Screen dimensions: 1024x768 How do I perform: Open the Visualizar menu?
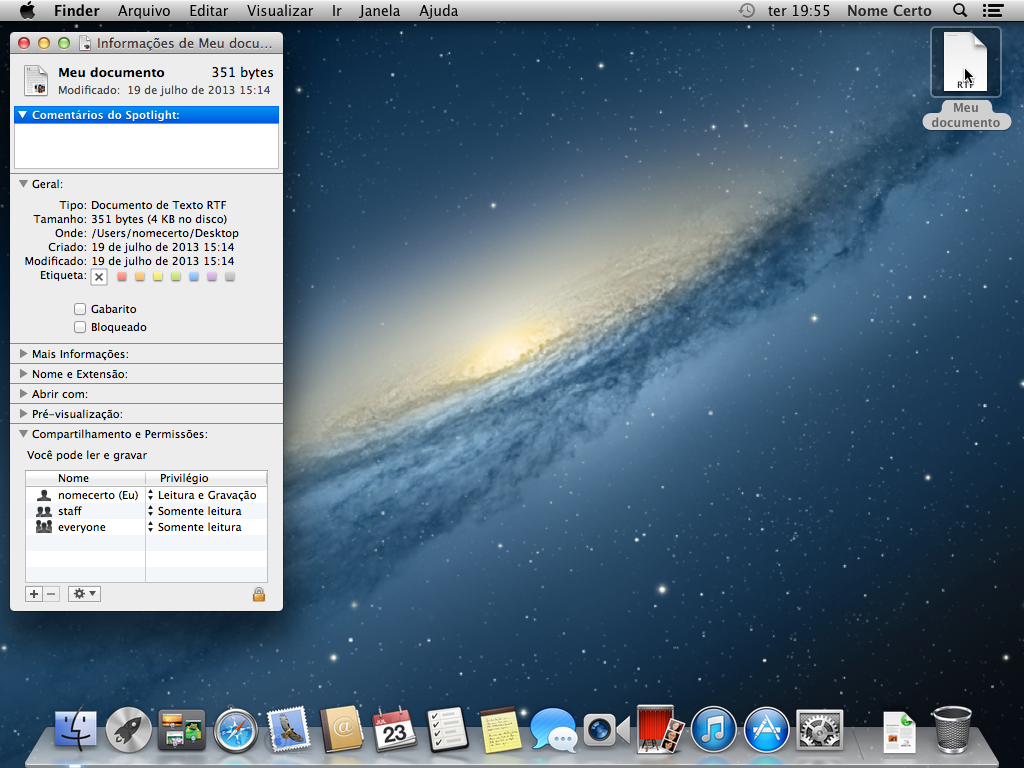pos(280,11)
